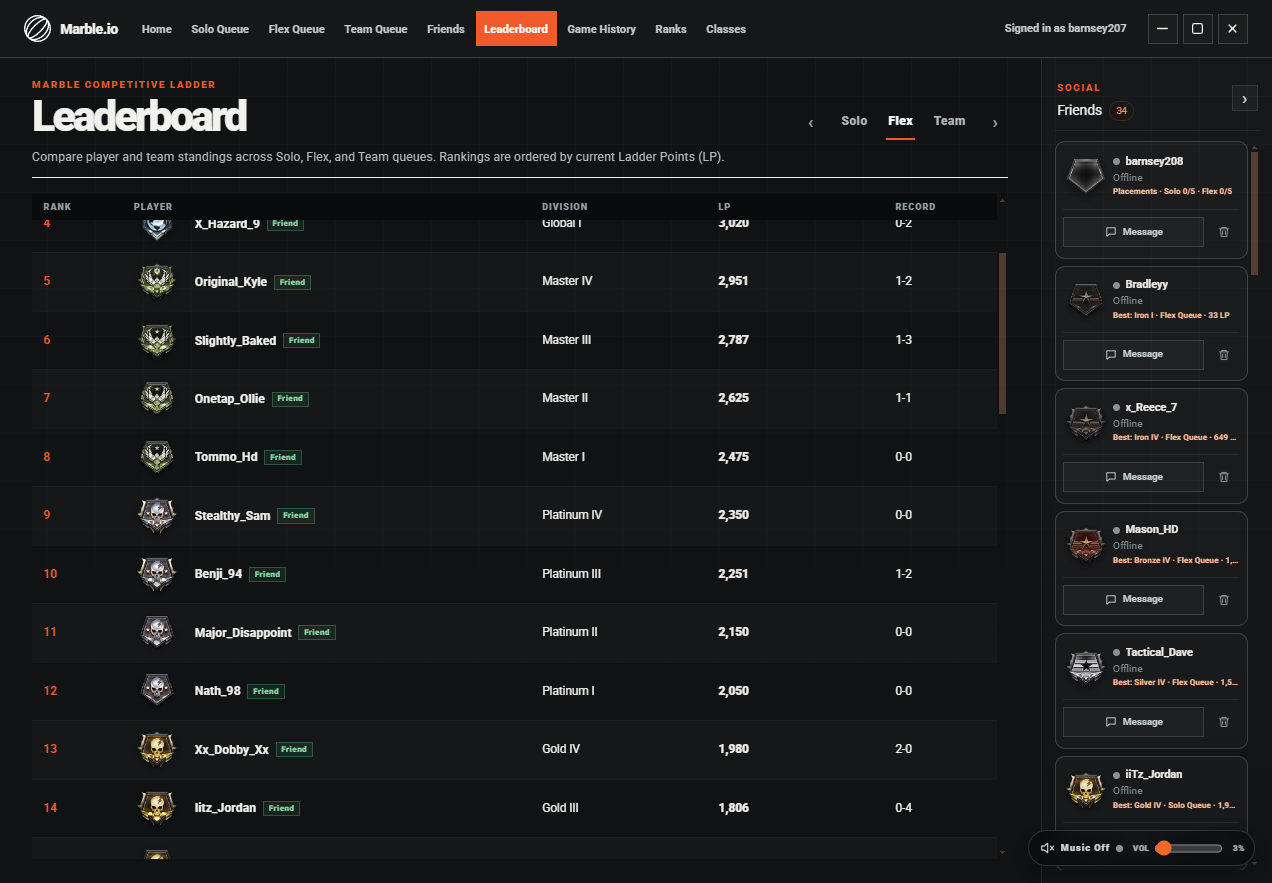Click the Rank column header
1272x883 pixels.
click(57, 207)
